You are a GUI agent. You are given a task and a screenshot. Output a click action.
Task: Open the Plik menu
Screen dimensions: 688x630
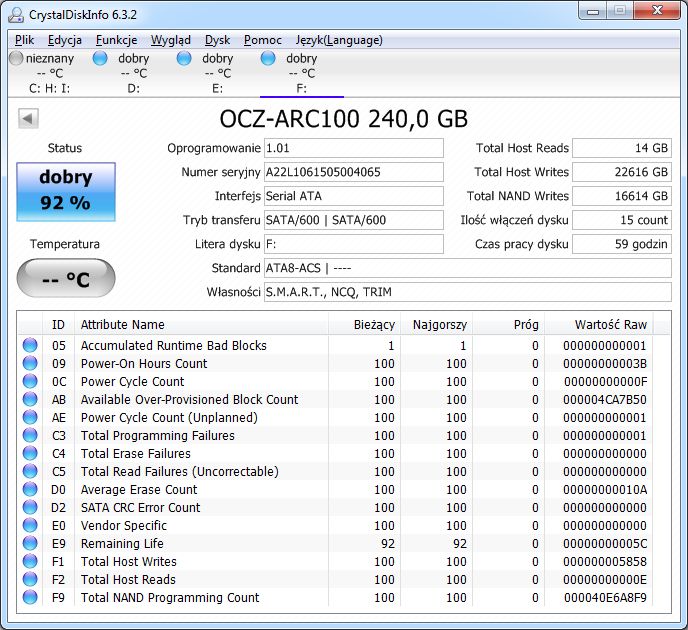pyautogui.click(x=25, y=40)
